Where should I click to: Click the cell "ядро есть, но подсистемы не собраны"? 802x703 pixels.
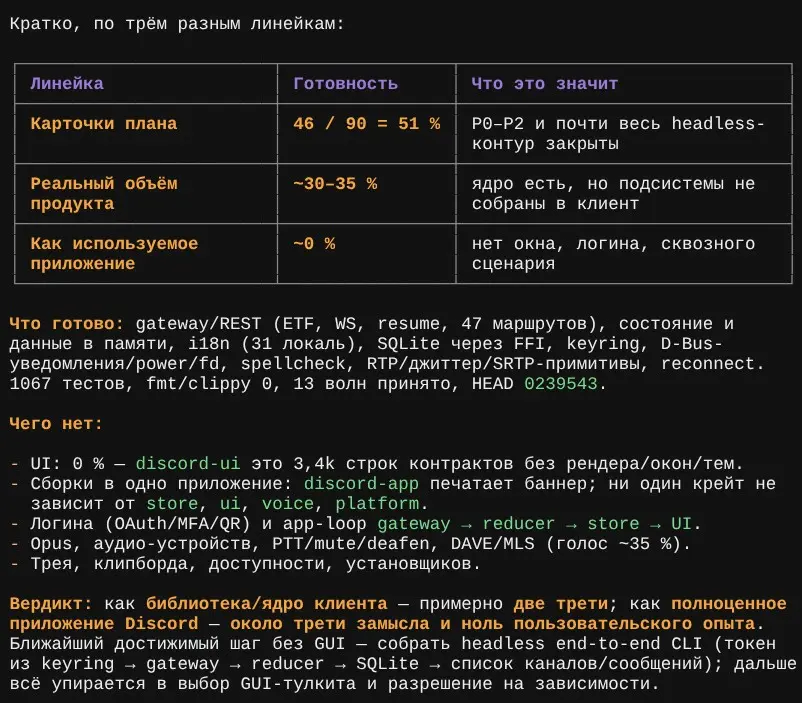613,193
